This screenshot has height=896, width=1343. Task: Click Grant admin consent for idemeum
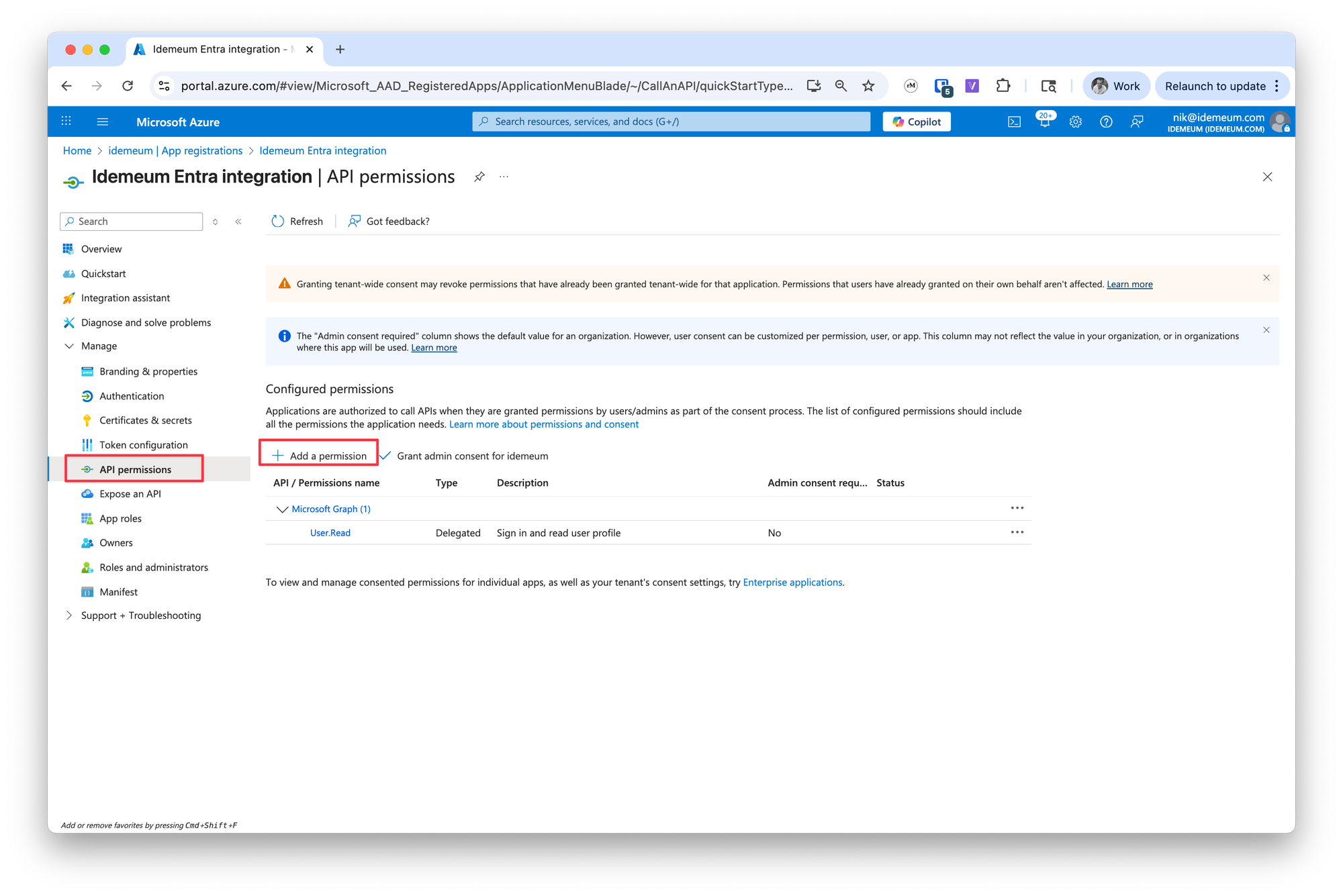pyautogui.click(x=464, y=456)
